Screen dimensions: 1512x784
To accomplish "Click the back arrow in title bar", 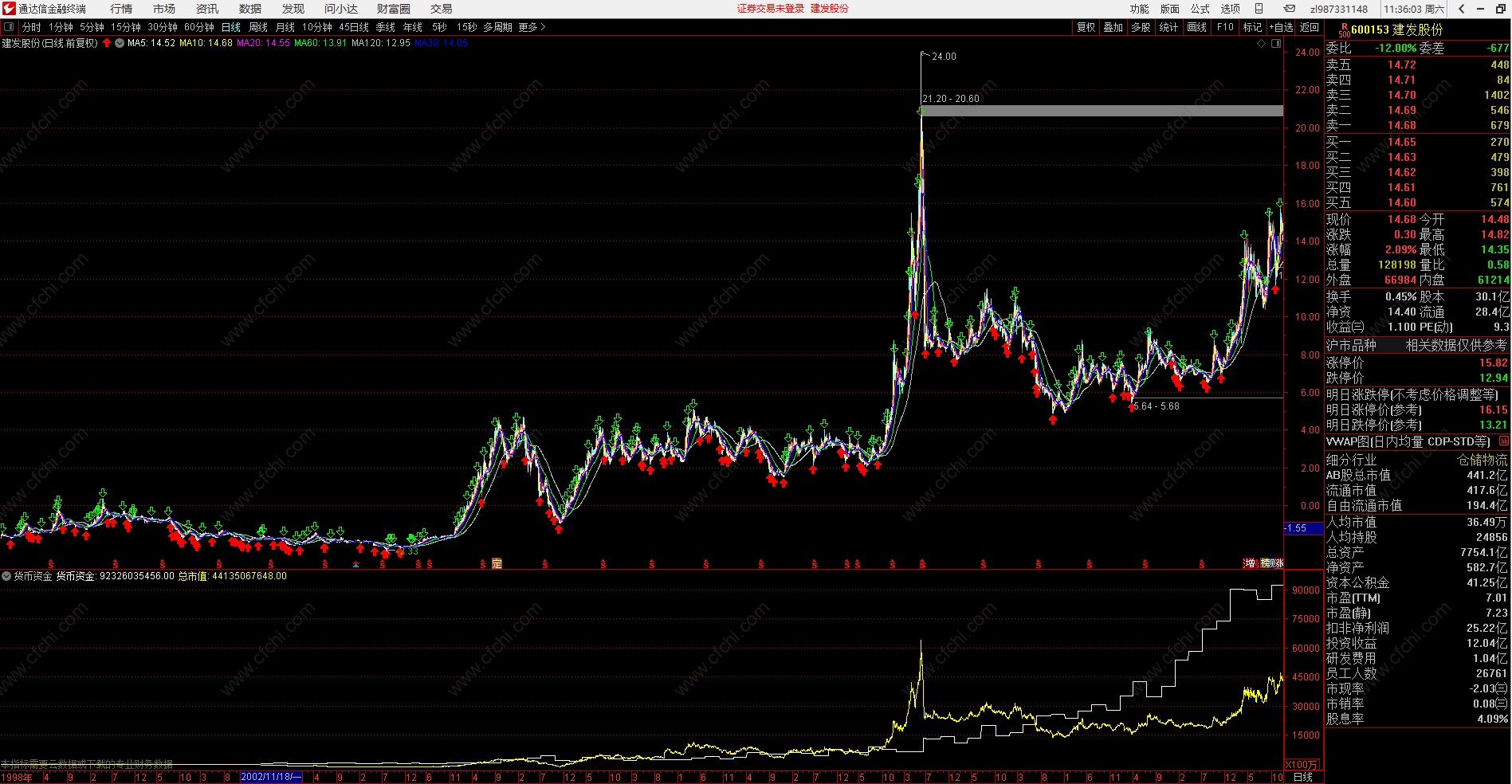I will pos(1461,9).
